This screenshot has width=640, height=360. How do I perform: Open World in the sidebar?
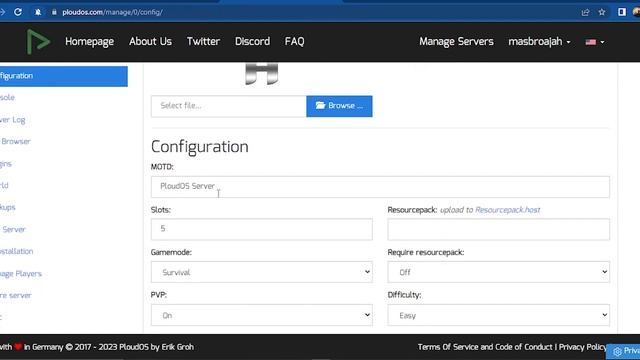click(x=4, y=185)
